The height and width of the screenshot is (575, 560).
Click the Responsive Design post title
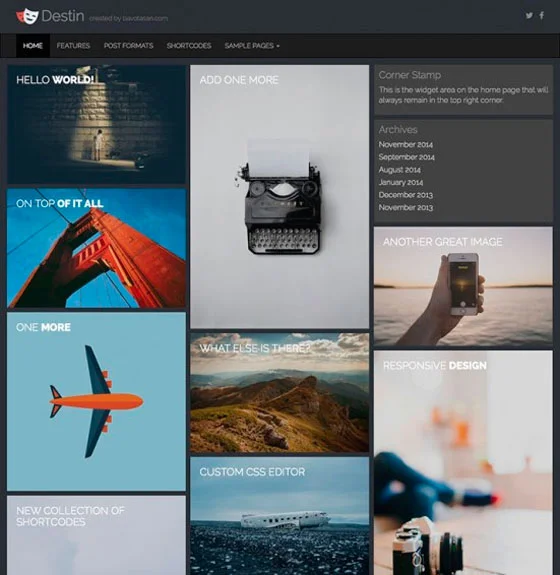[x=435, y=366]
